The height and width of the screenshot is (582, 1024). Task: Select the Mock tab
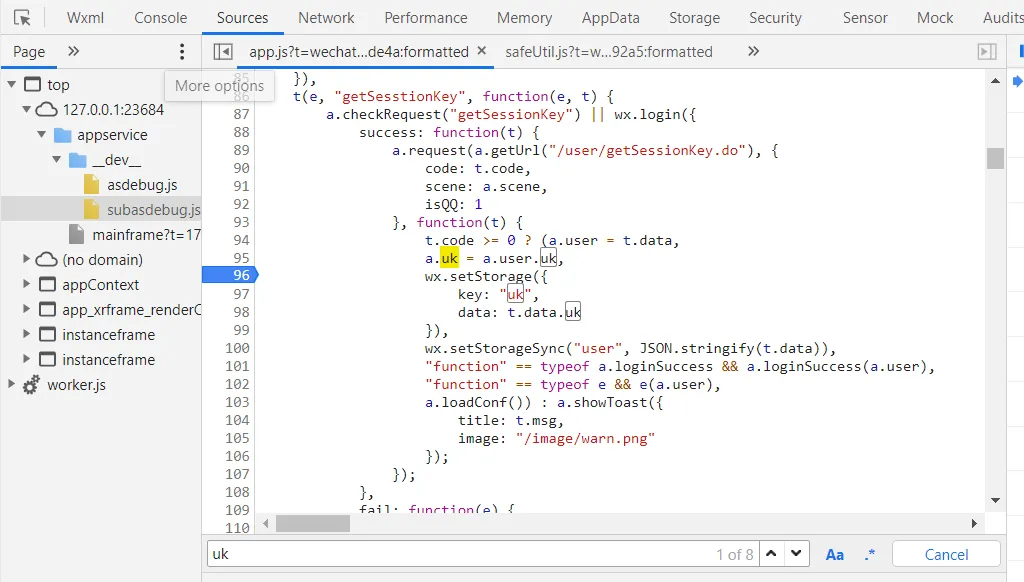tap(935, 18)
